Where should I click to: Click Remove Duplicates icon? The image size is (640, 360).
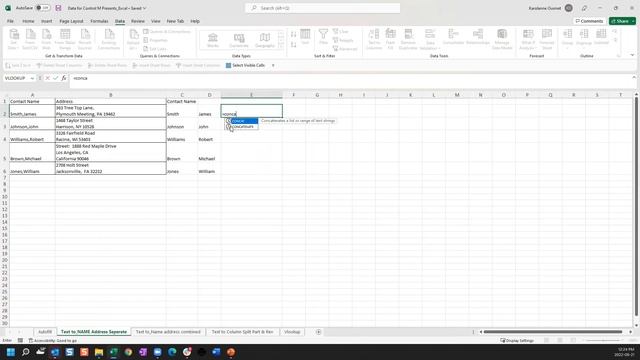pos(408,40)
